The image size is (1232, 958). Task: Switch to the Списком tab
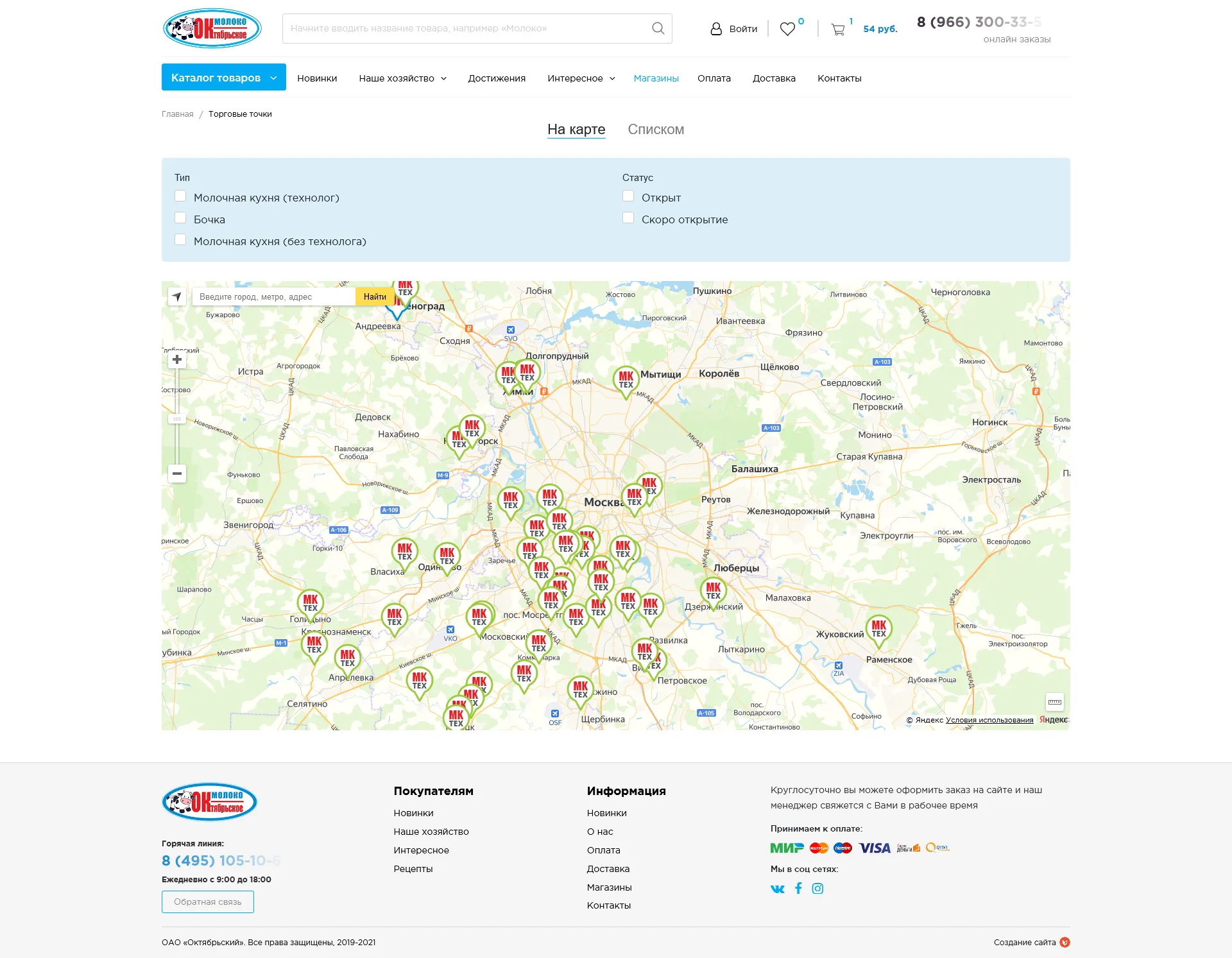(x=655, y=130)
